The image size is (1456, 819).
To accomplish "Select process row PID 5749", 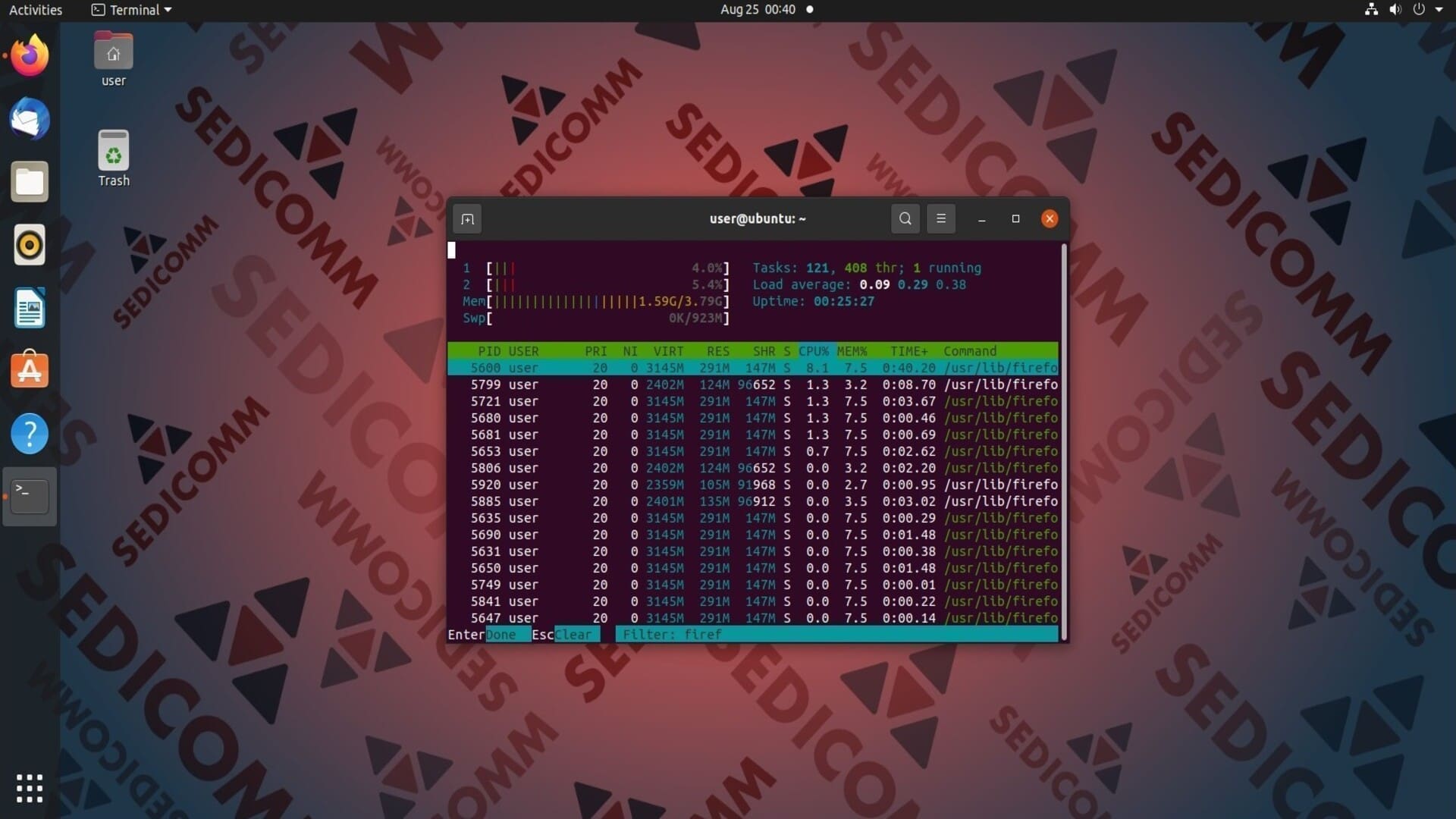I will (753, 585).
